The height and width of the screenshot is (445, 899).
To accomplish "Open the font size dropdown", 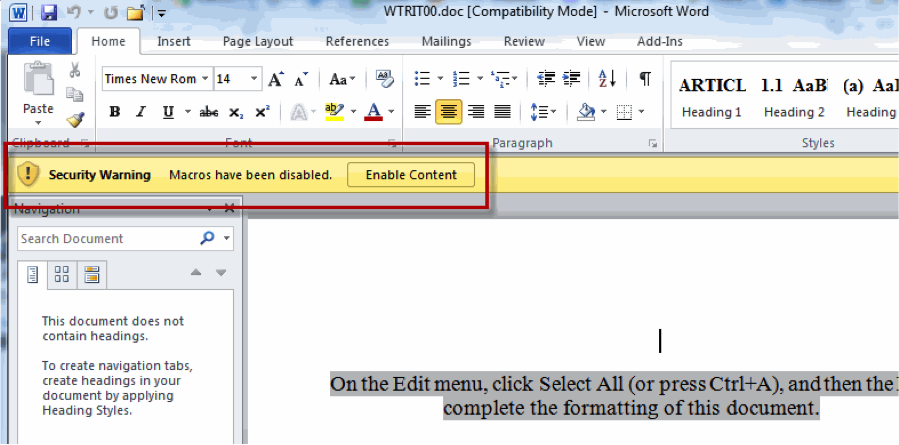I will pyautogui.click(x=253, y=79).
